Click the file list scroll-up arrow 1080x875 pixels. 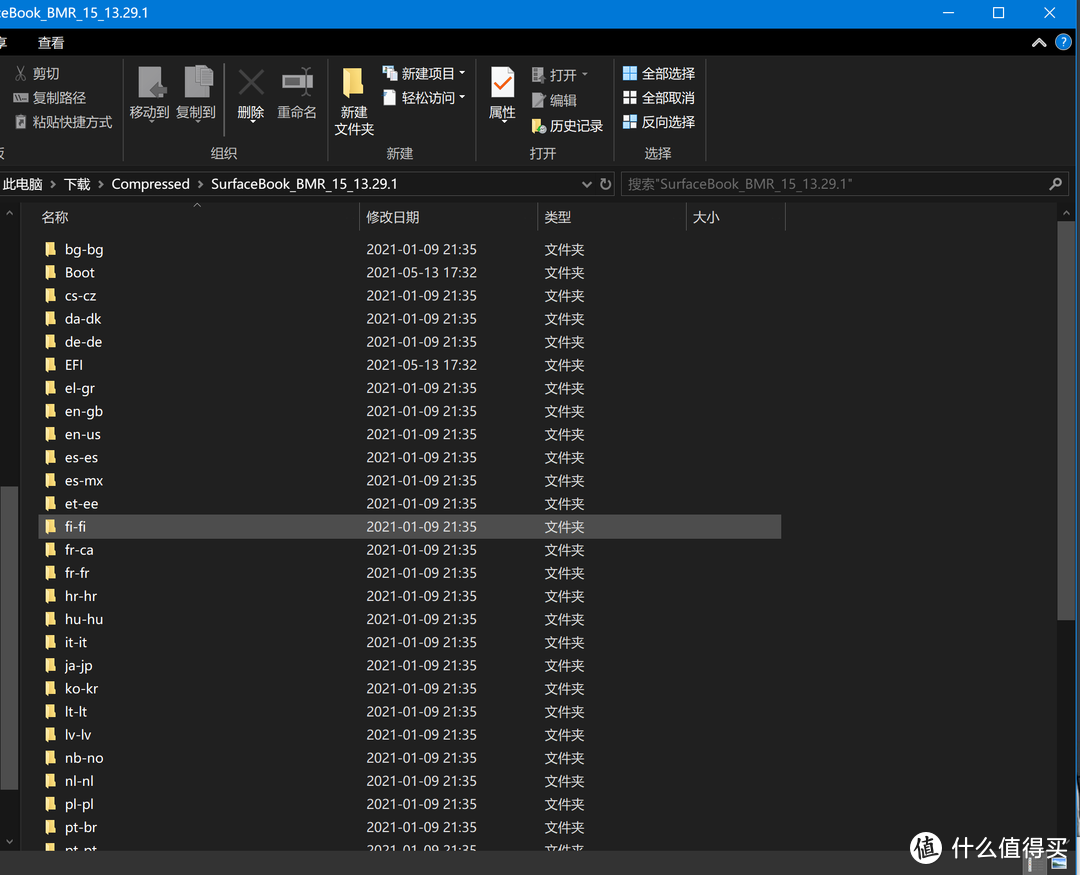tap(1066, 214)
